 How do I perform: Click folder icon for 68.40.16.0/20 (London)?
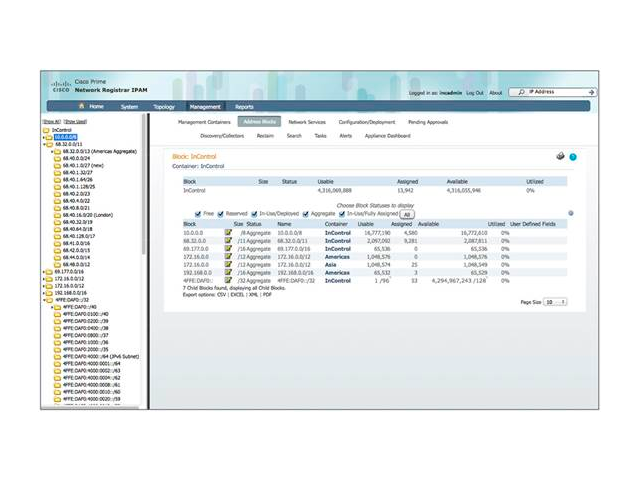click(56, 214)
